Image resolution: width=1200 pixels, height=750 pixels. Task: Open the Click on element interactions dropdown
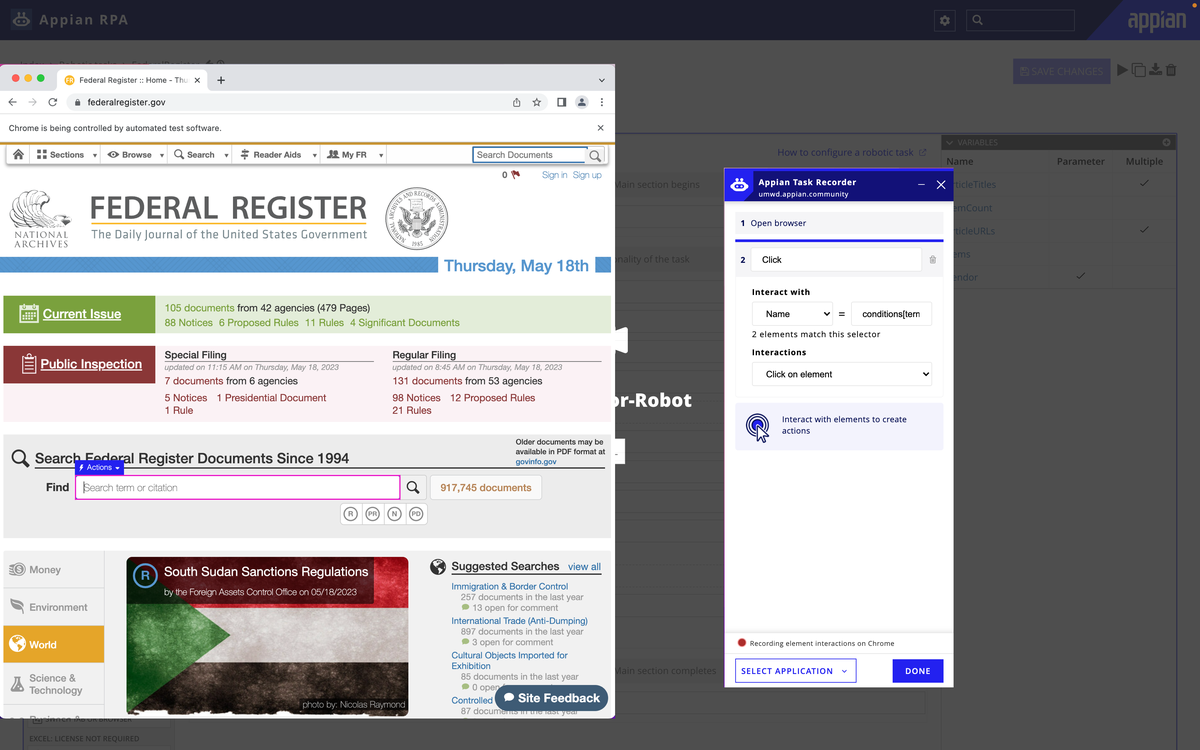(x=842, y=374)
